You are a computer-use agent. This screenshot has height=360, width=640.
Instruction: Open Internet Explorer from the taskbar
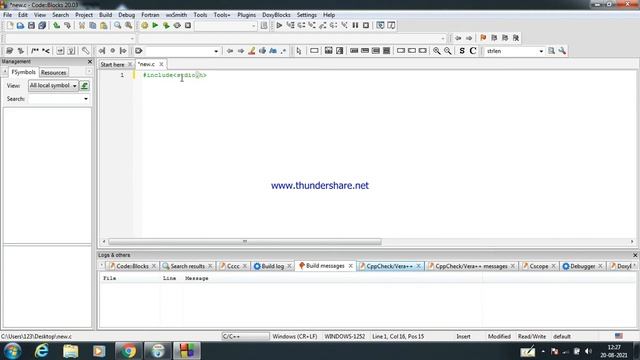[42, 351]
